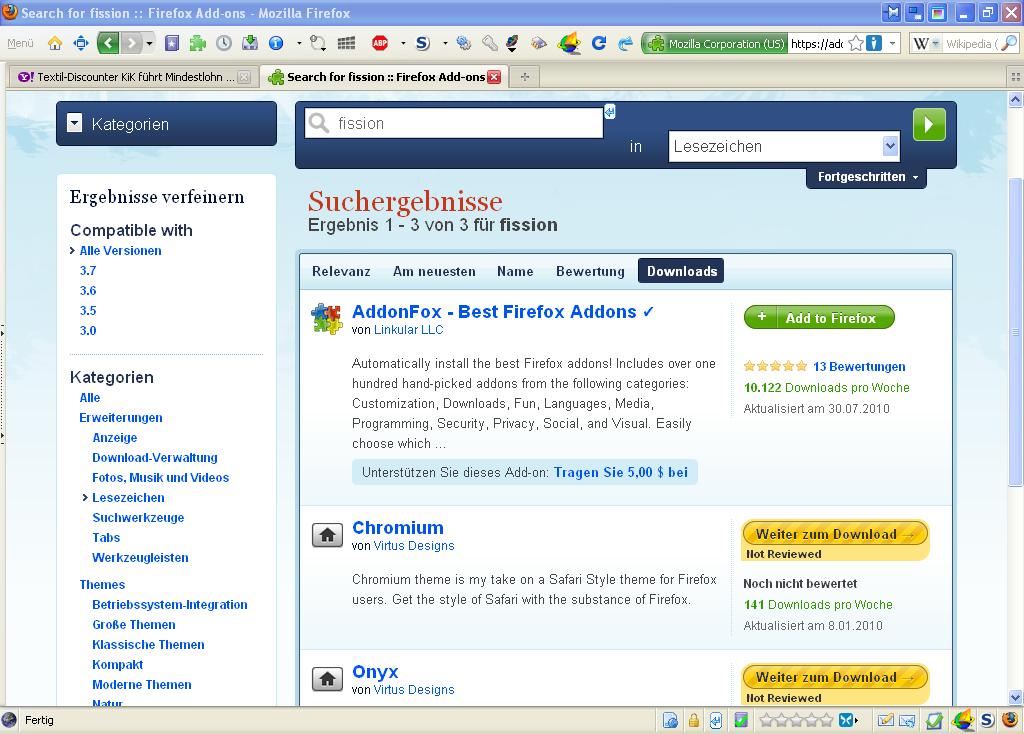
Task: Open a new tab with the plus button
Action: click(524, 77)
